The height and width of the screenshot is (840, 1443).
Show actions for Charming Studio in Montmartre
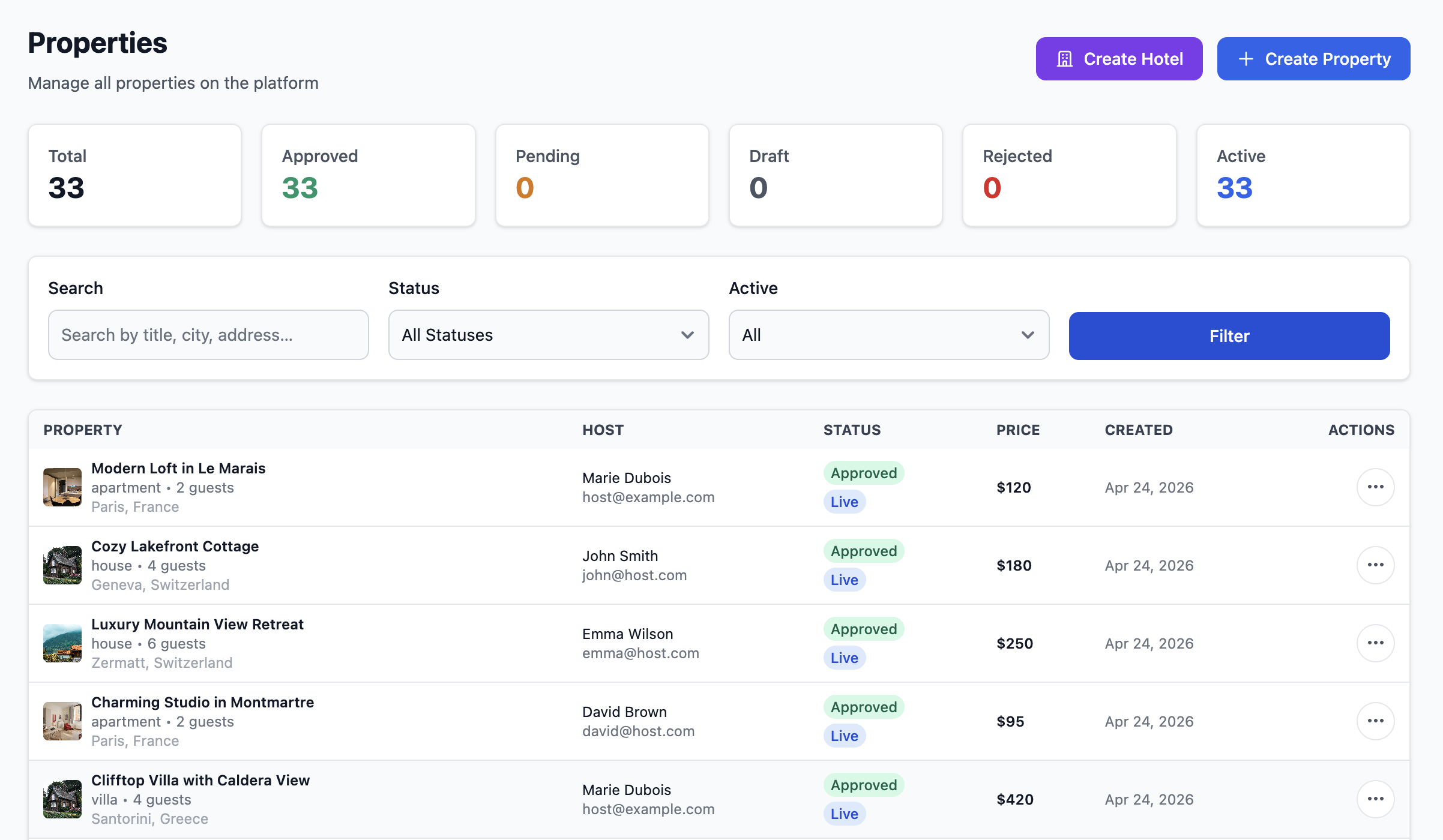pyautogui.click(x=1375, y=721)
